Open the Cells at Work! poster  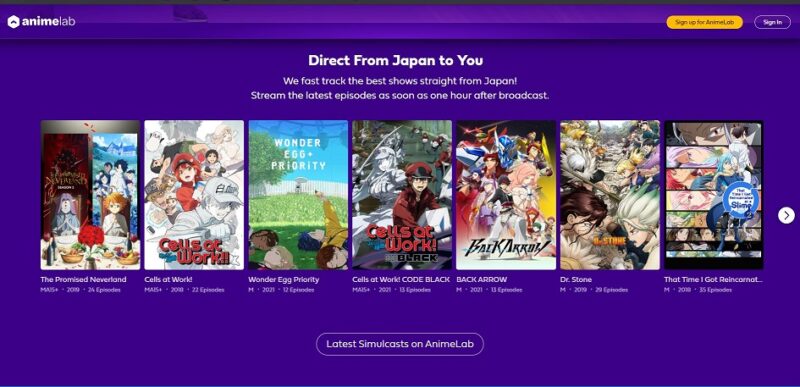coord(194,195)
